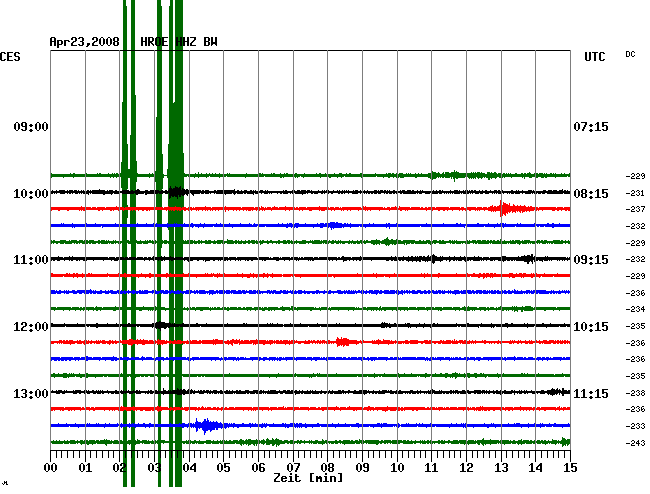Select minute label 05 on time axis
The height and width of the screenshot is (494, 650).
tap(223, 468)
